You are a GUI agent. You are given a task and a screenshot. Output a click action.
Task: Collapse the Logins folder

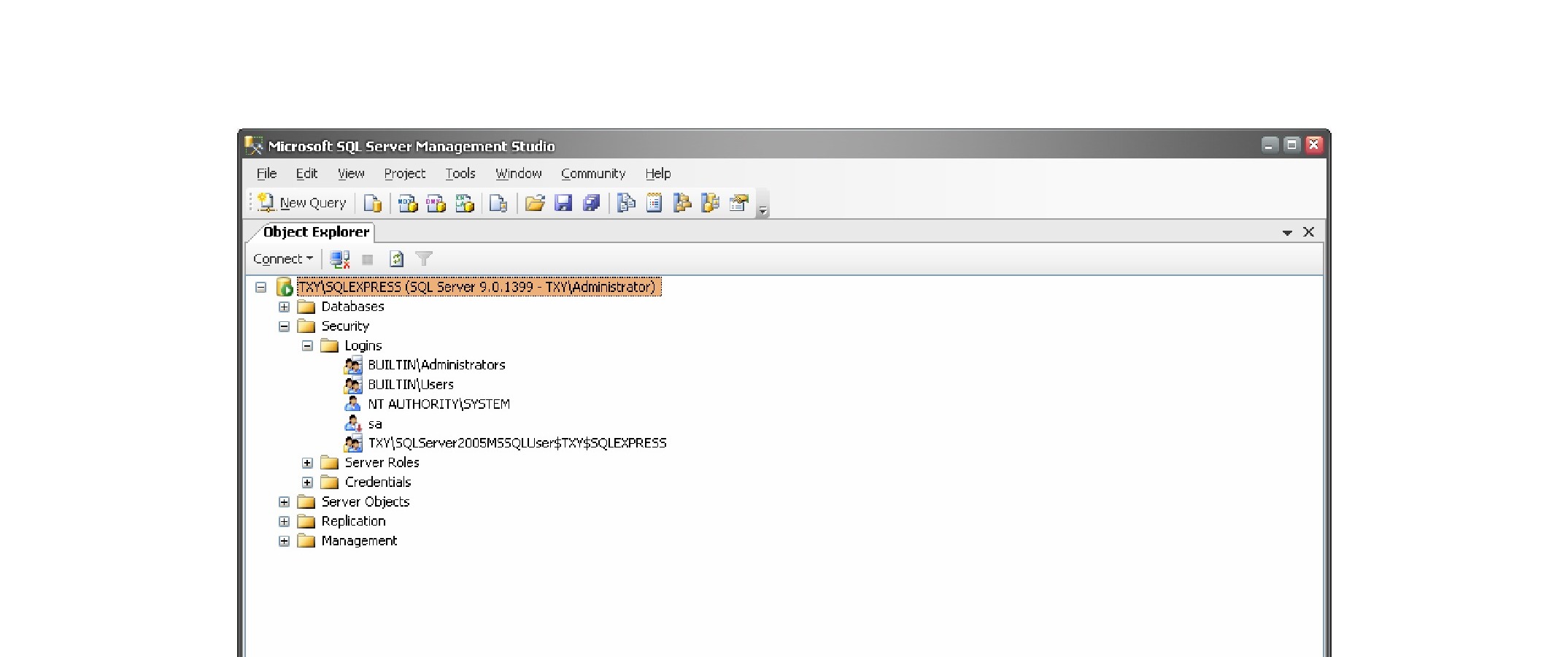[x=307, y=346]
